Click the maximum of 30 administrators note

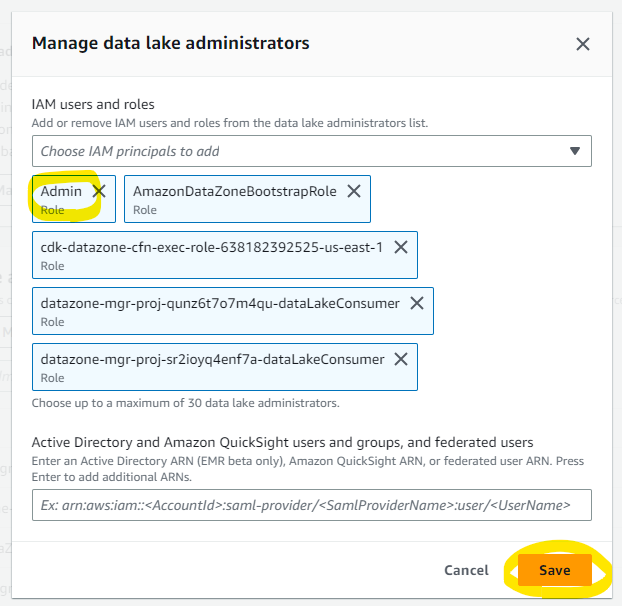click(185, 403)
